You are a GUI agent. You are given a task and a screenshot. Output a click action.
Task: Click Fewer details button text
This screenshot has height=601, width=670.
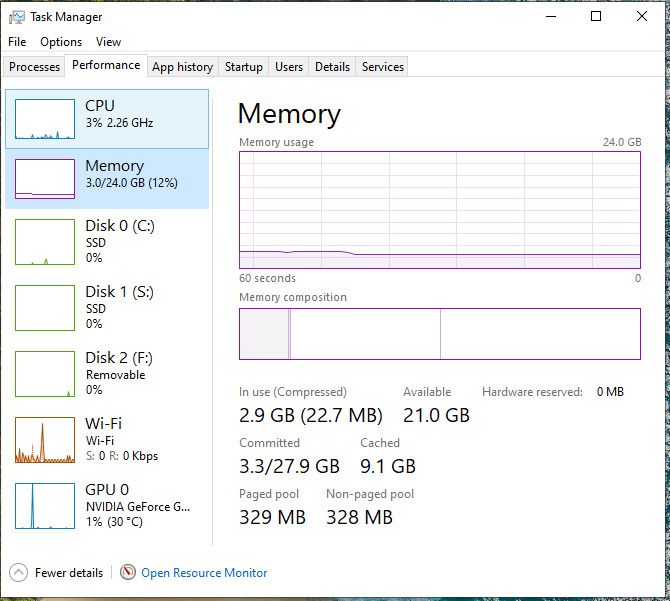[69, 572]
